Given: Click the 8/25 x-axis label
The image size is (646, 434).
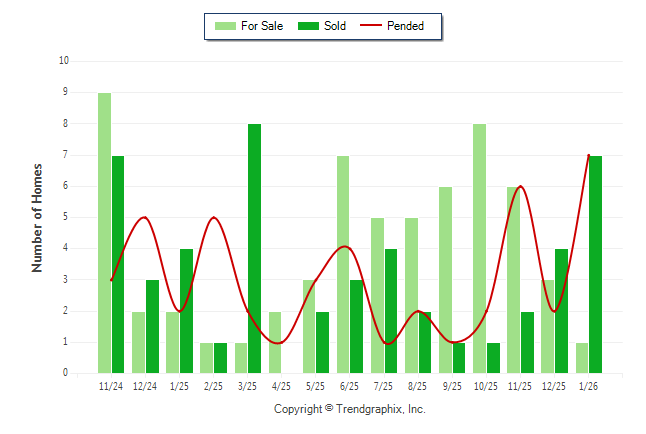Looking at the screenshot, I should click(x=418, y=386).
